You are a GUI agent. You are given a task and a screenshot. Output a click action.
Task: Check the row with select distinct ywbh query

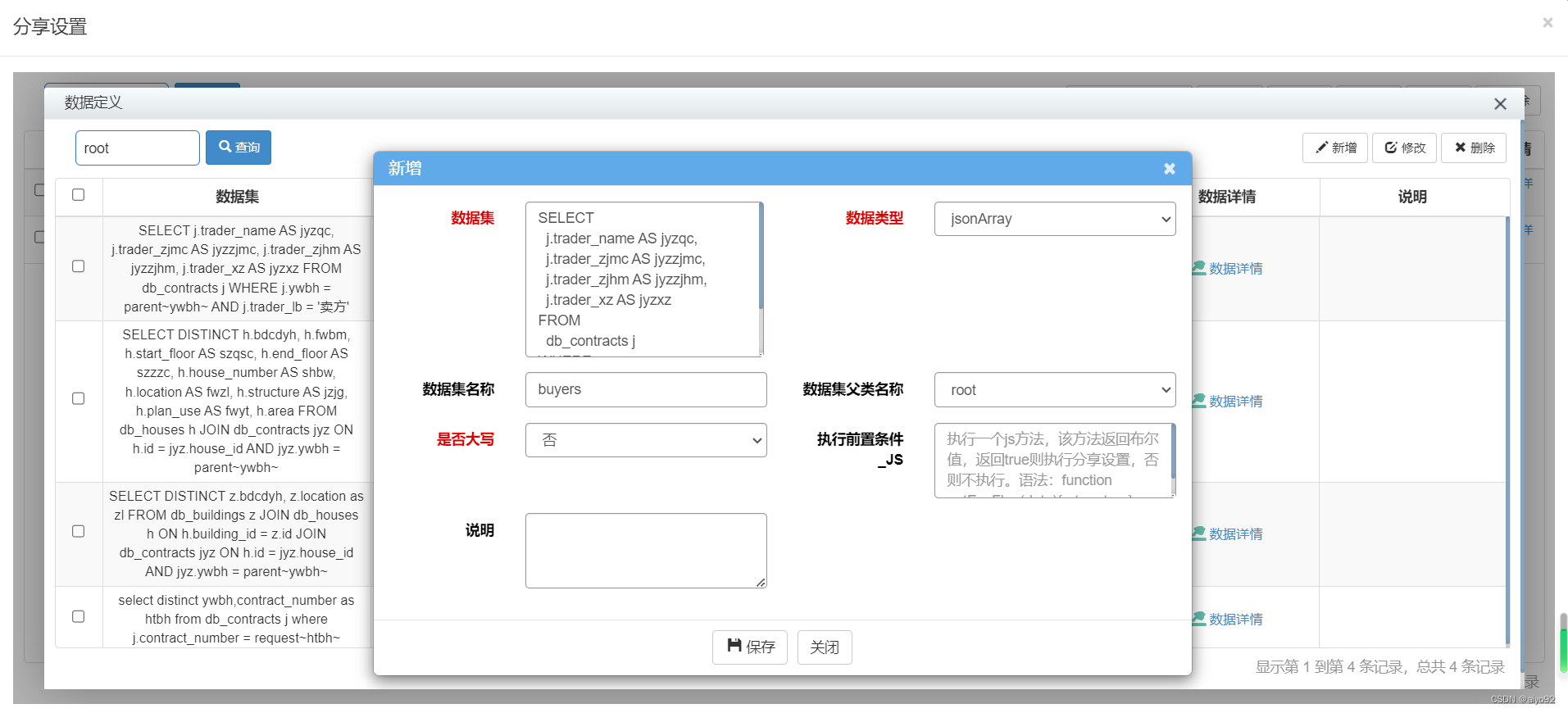pos(79,616)
